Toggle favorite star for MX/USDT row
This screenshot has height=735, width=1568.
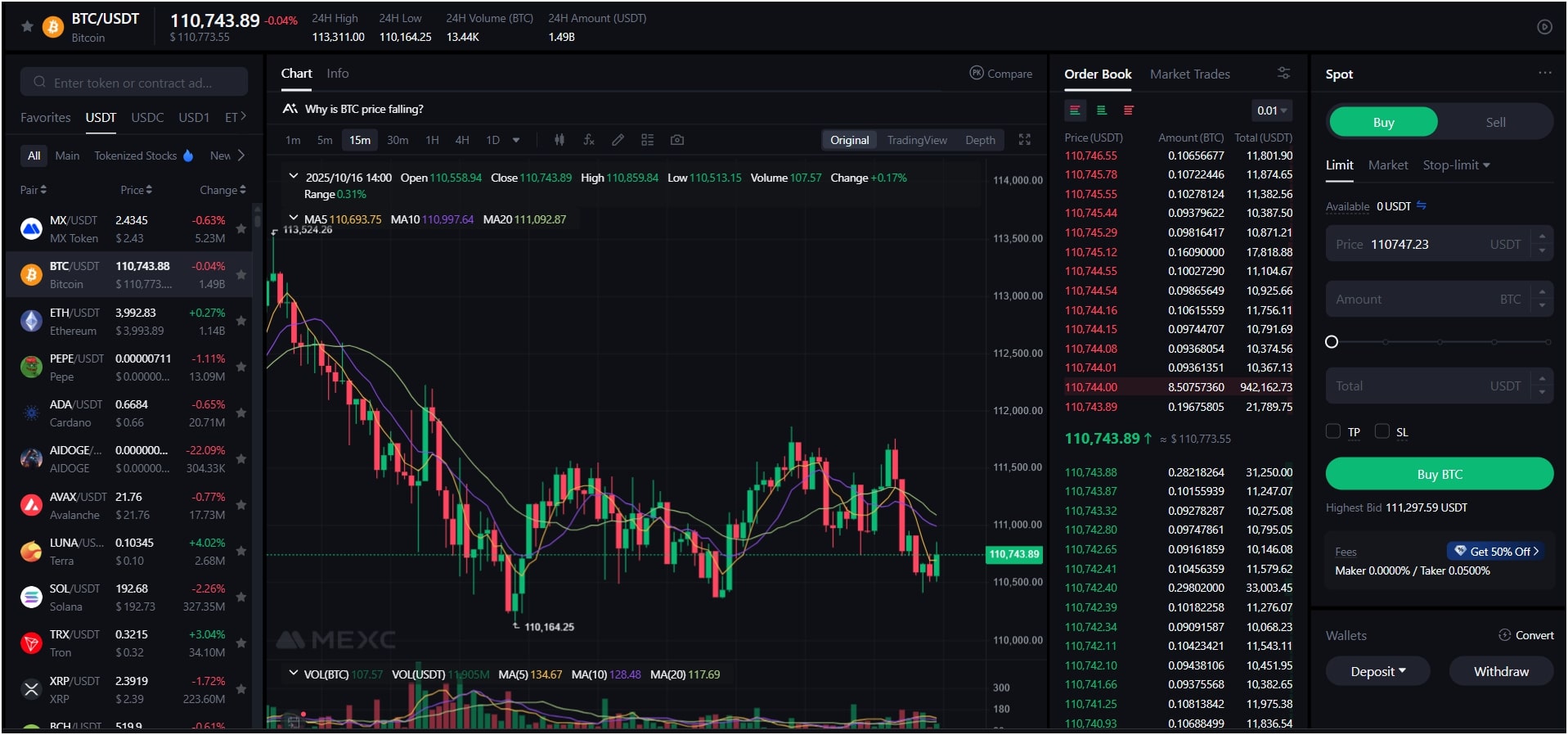241,229
